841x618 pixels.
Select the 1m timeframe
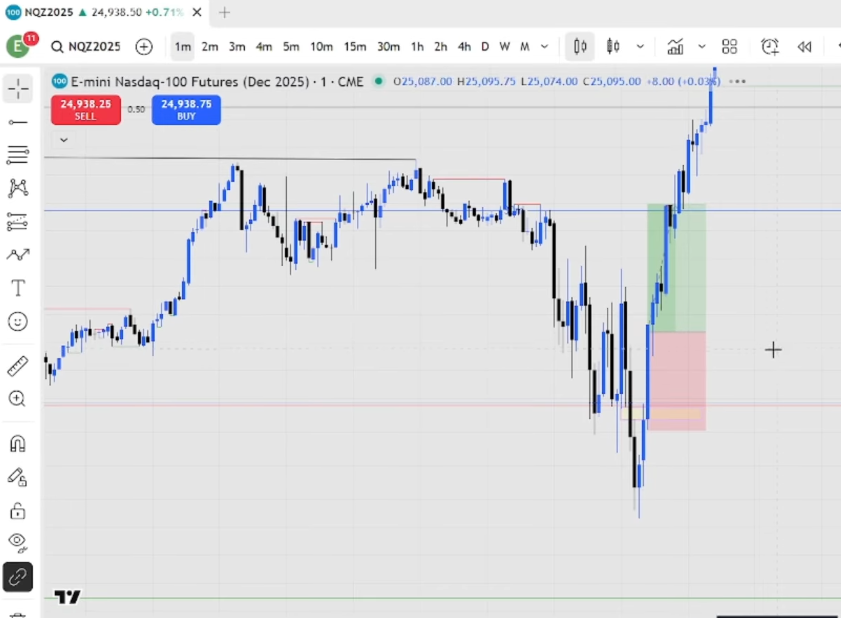pyautogui.click(x=182, y=47)
